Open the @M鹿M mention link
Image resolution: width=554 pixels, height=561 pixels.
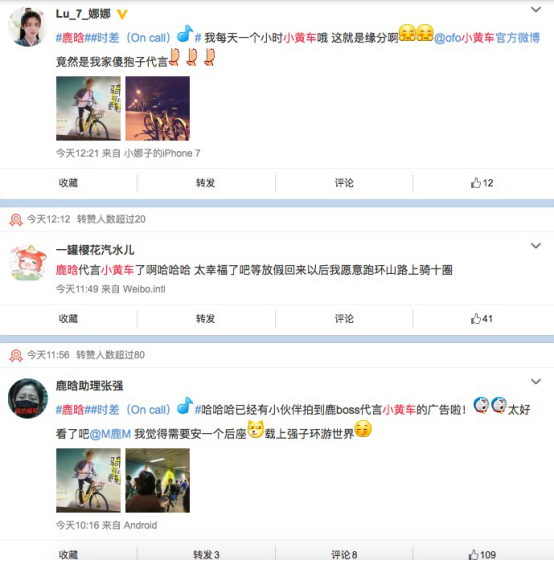[x=110, y=434]
